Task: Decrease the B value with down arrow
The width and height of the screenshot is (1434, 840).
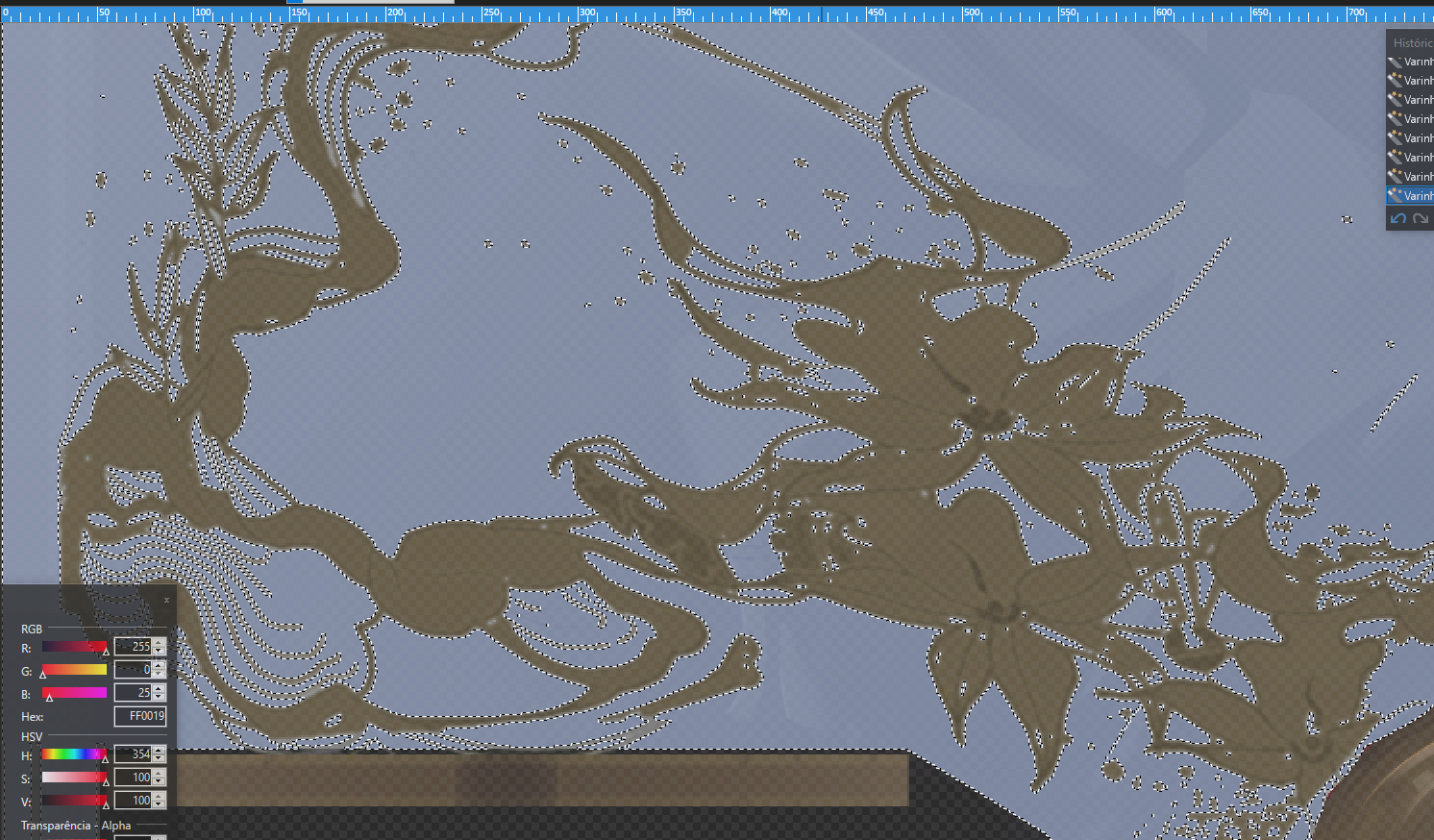Action: (x=160, y=698)
